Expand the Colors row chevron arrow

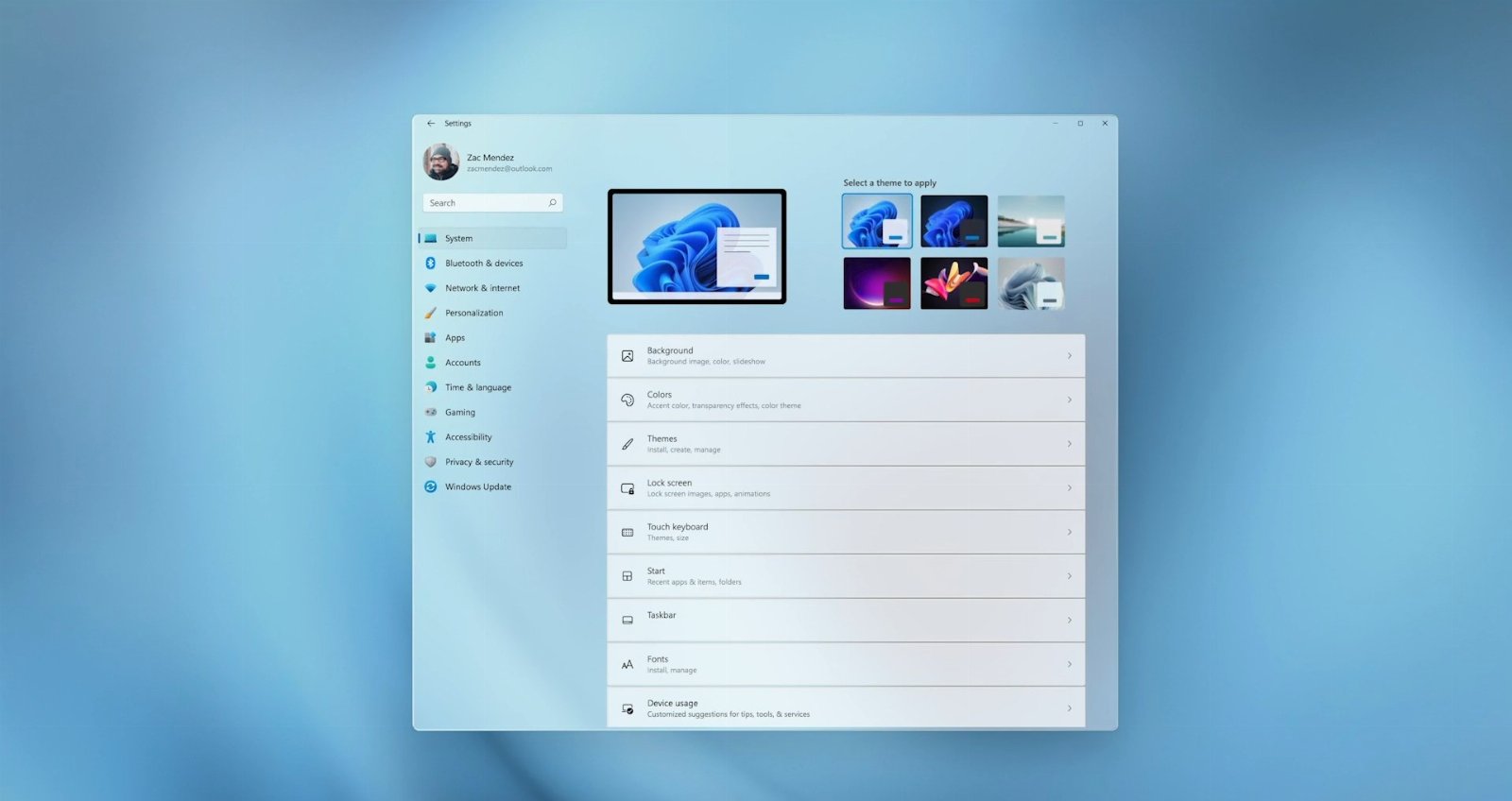(x=1069, y=400)
